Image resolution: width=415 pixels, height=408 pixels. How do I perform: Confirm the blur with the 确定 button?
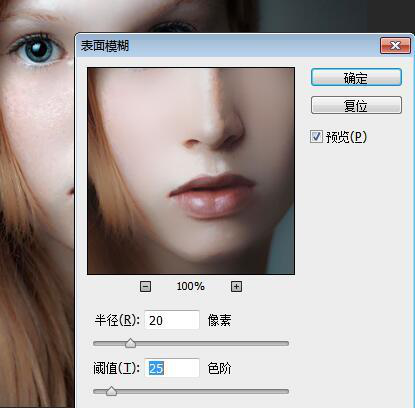(x=356, y=77)
